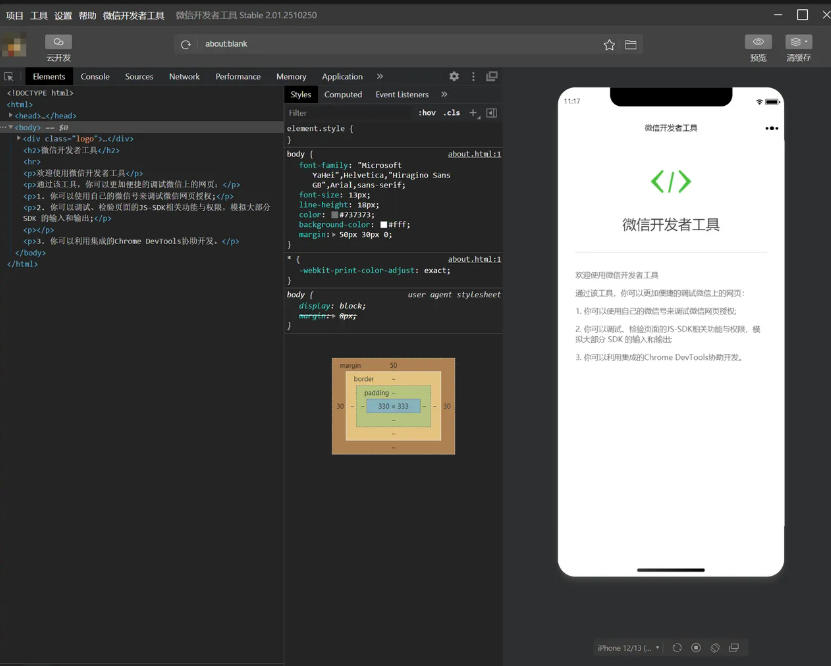Open DevTools settings gear

pyautogui.click(x=454, y=76)
